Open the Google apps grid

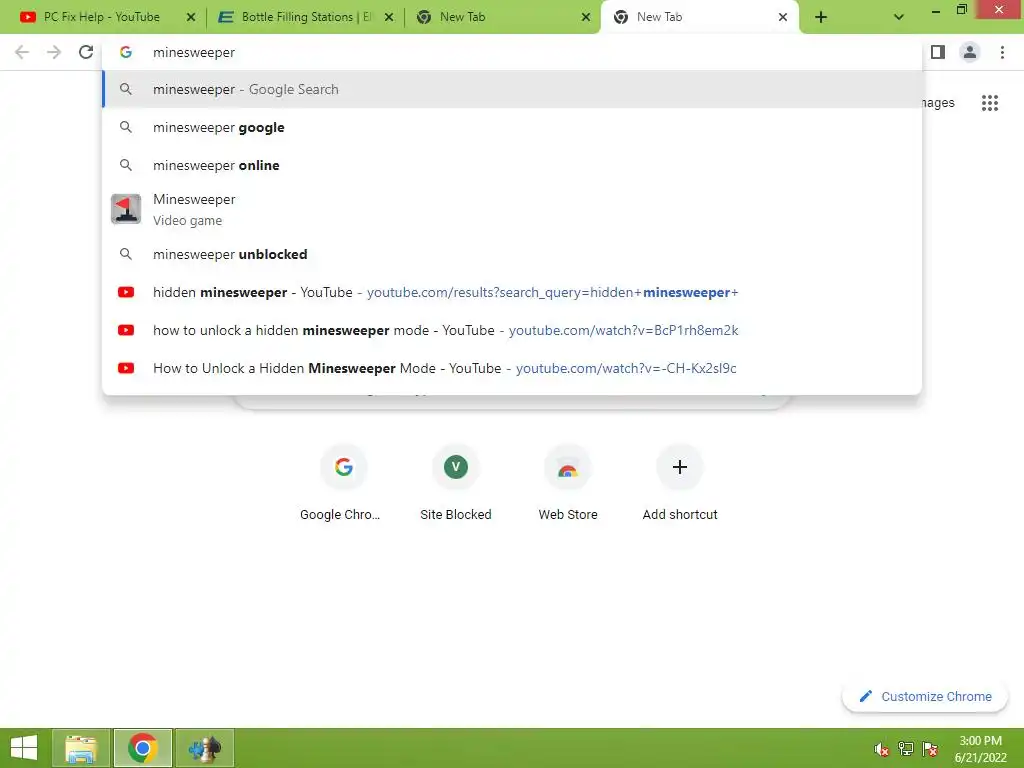(990, 103)
